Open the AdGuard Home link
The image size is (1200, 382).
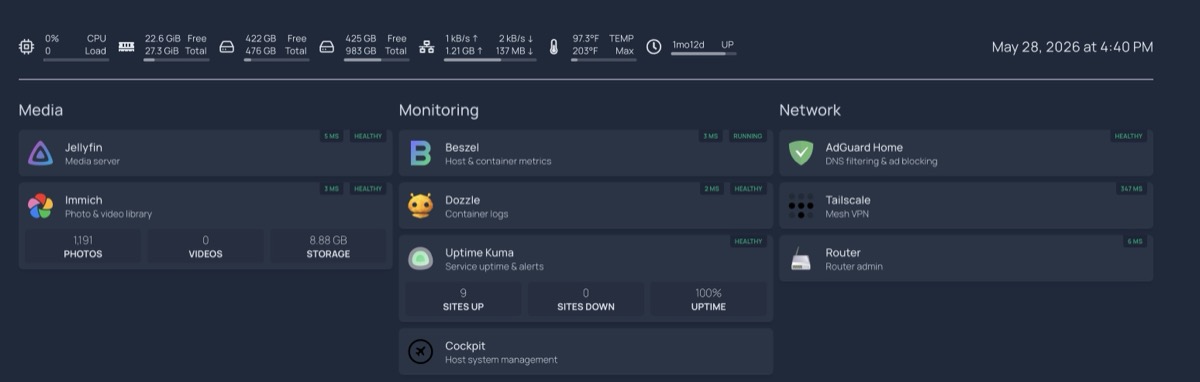point(966,153)
